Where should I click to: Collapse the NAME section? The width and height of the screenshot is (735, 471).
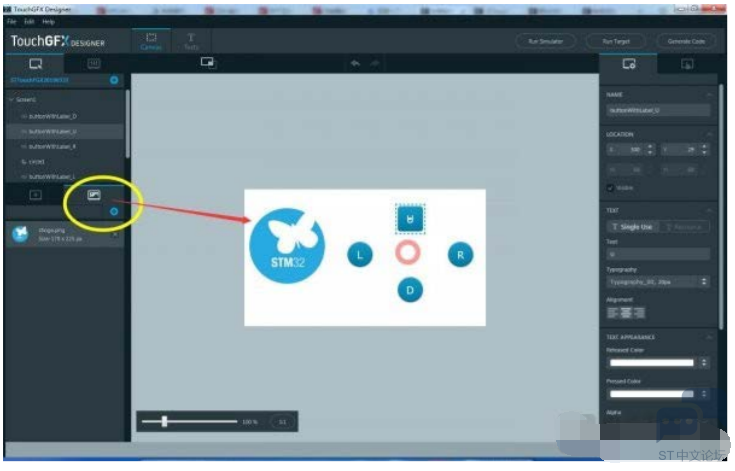(x=709, y=95)
